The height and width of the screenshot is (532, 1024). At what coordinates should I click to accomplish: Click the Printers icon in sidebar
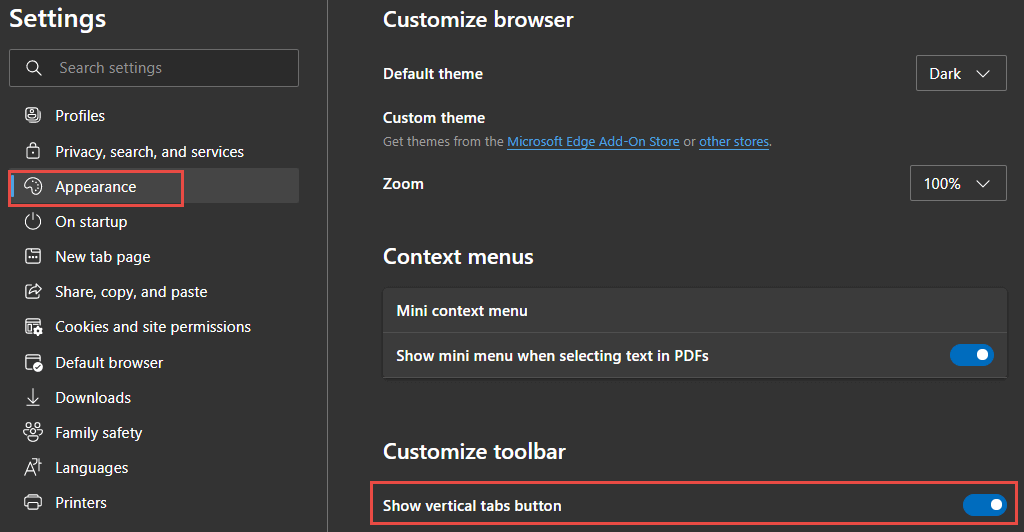tap(33, 503)
